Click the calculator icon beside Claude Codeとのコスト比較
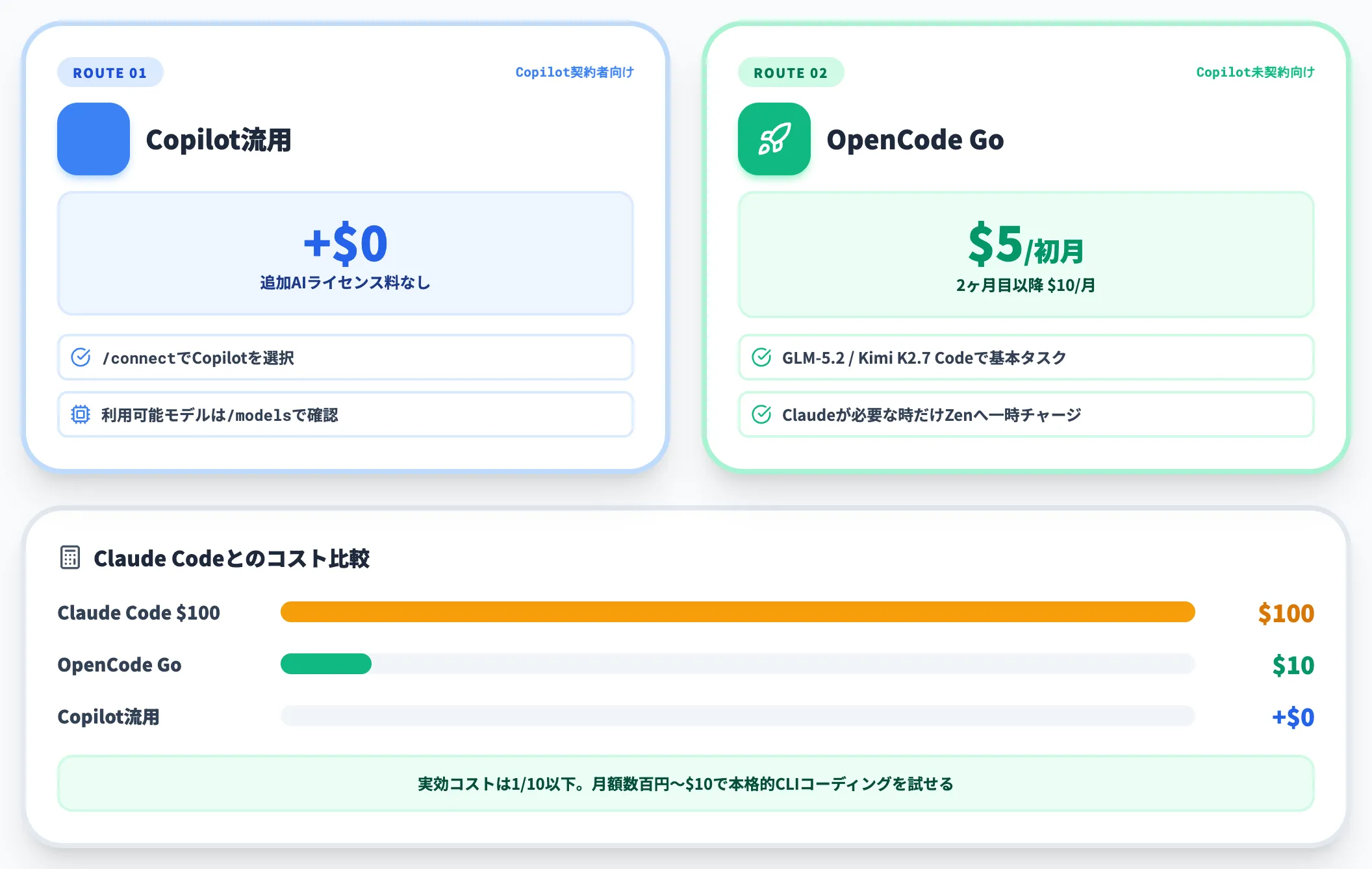Viewport: 1372px width, 869px height. coord(70,557)
